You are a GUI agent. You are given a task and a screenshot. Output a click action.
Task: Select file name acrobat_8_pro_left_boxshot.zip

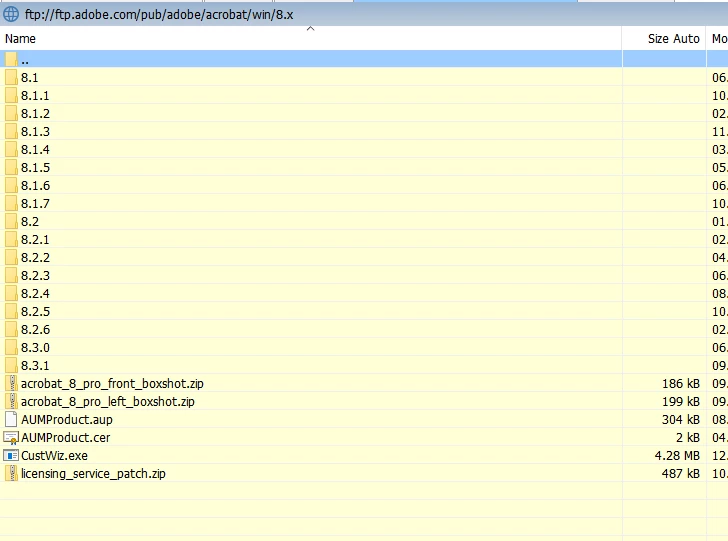(108, 402)
